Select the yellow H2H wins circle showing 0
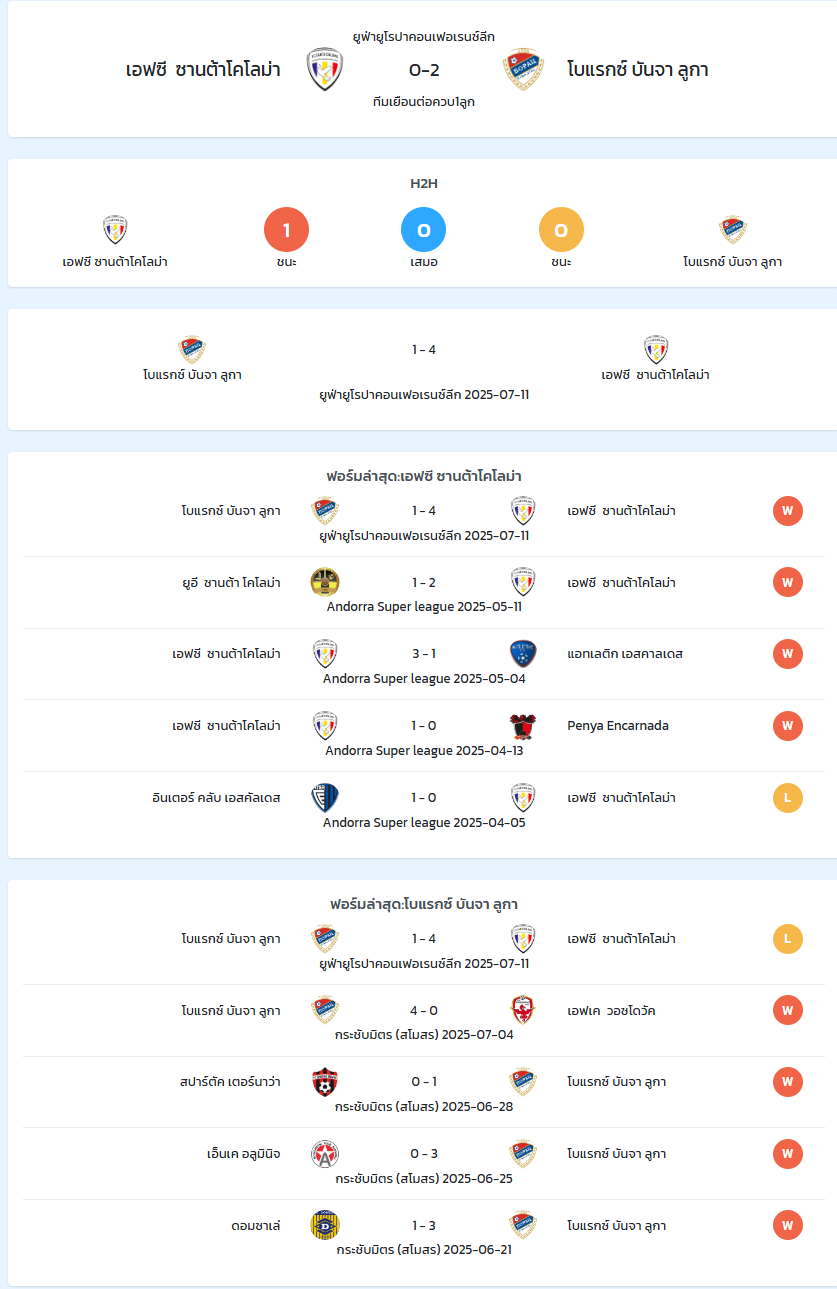The width and height of the screenshot is (837, 1289). pos(561,231)
